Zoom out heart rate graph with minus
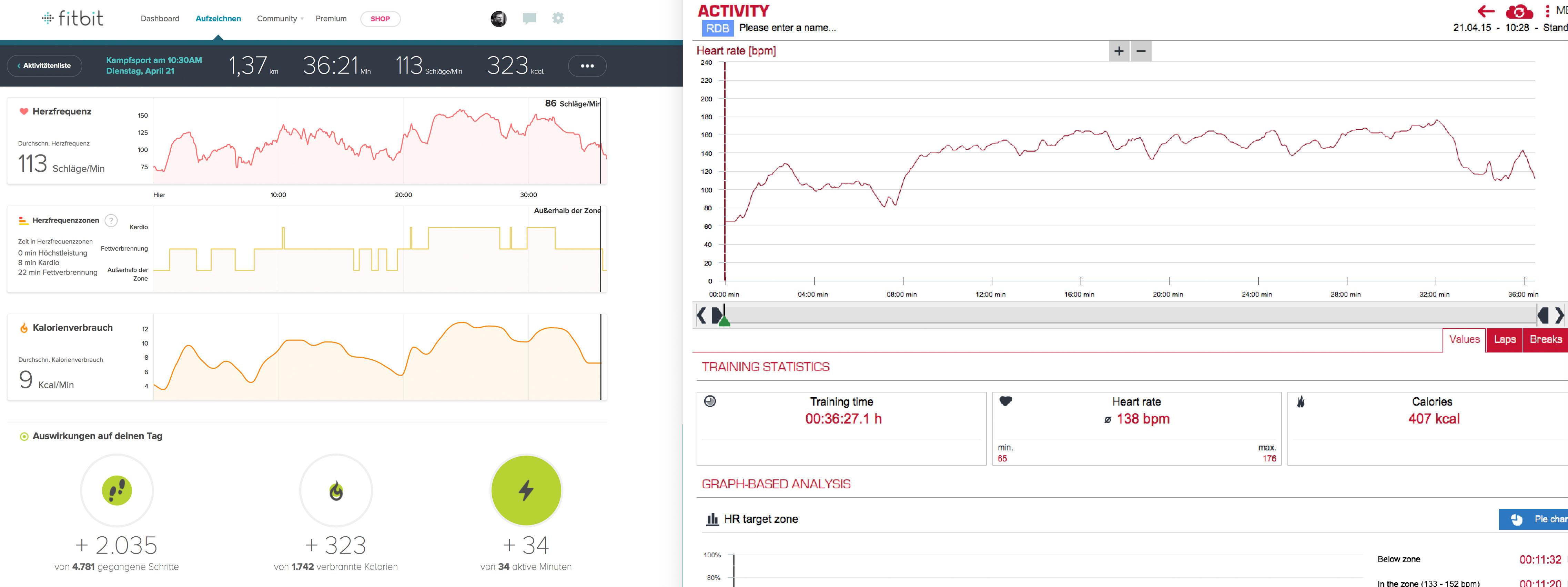The width and height of the screenshot is (1568, 587). click(x=1141, y=51)
